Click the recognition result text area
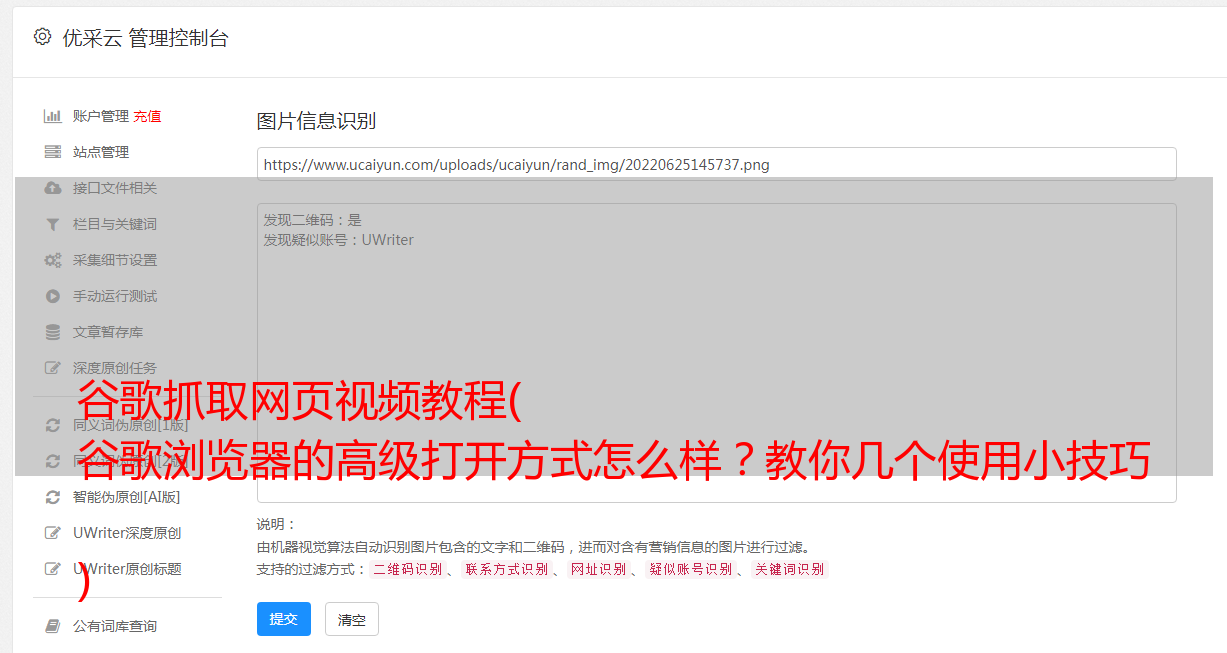The width and height of the screenshot is (1227, 653). tap(716, 353)
